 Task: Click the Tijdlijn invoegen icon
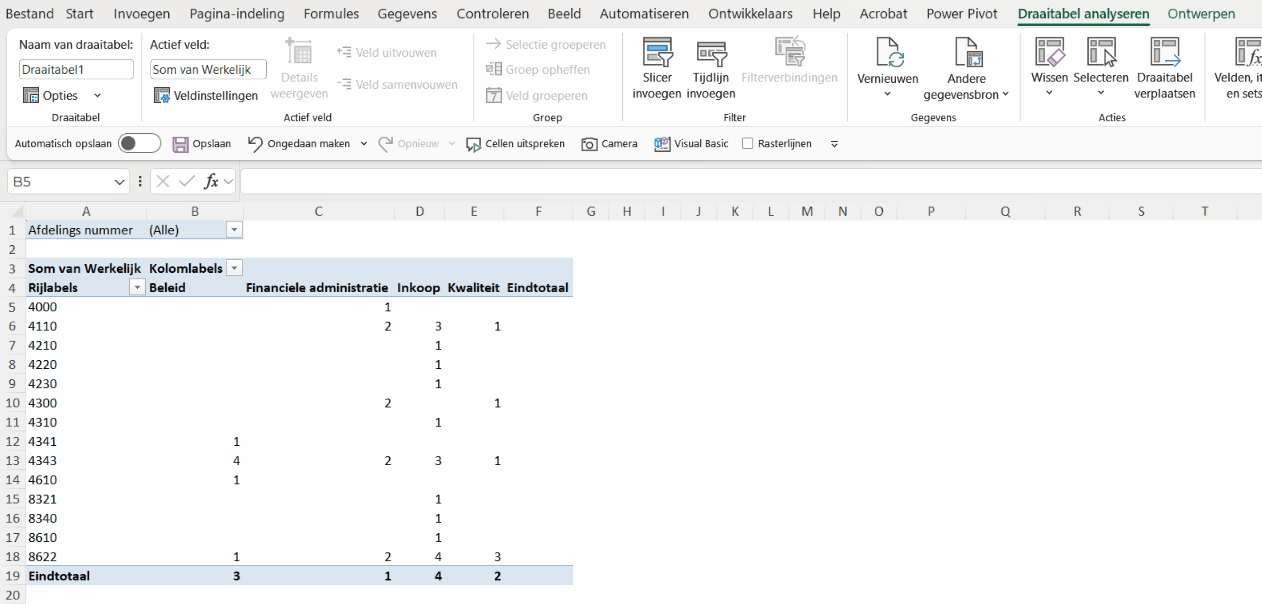711,52
